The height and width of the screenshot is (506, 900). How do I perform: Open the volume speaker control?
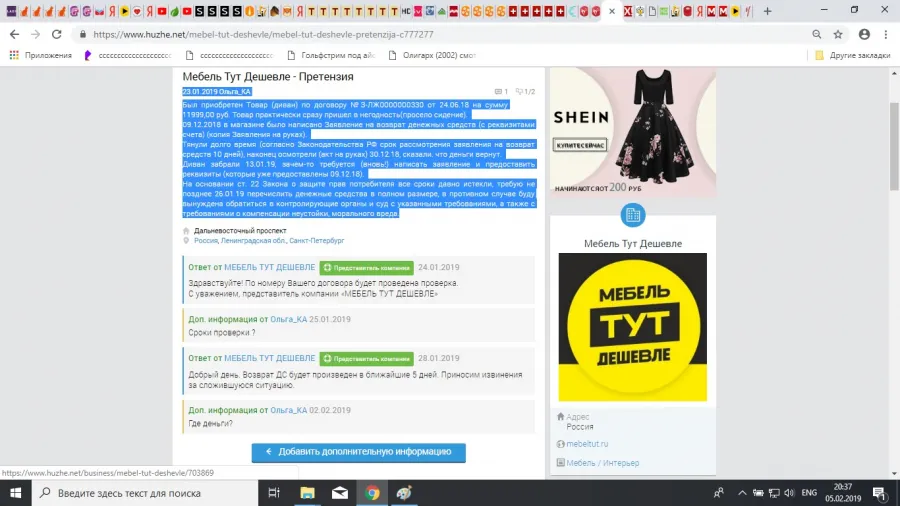pyautogui.click(x=789, y=493)
